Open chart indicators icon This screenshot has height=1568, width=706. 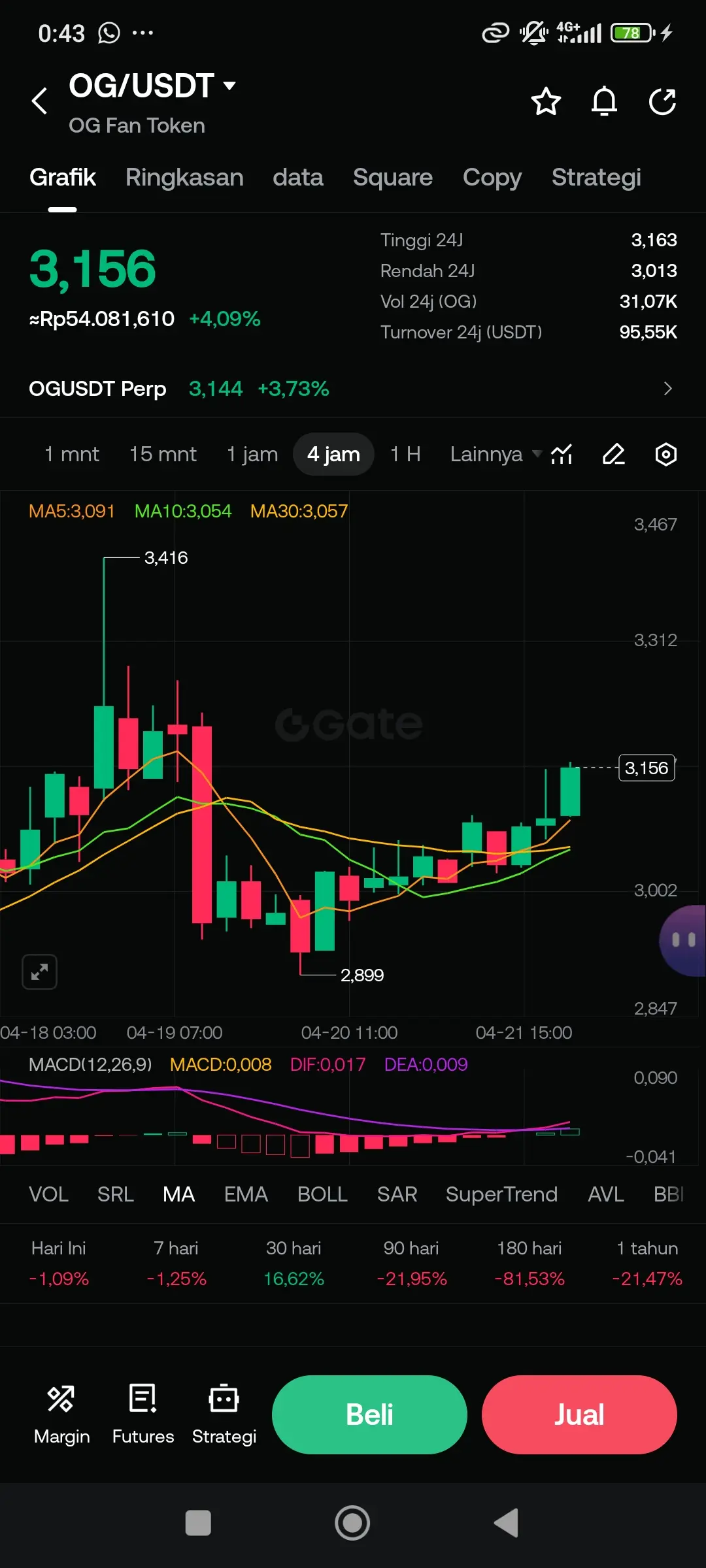coord(562,454)
